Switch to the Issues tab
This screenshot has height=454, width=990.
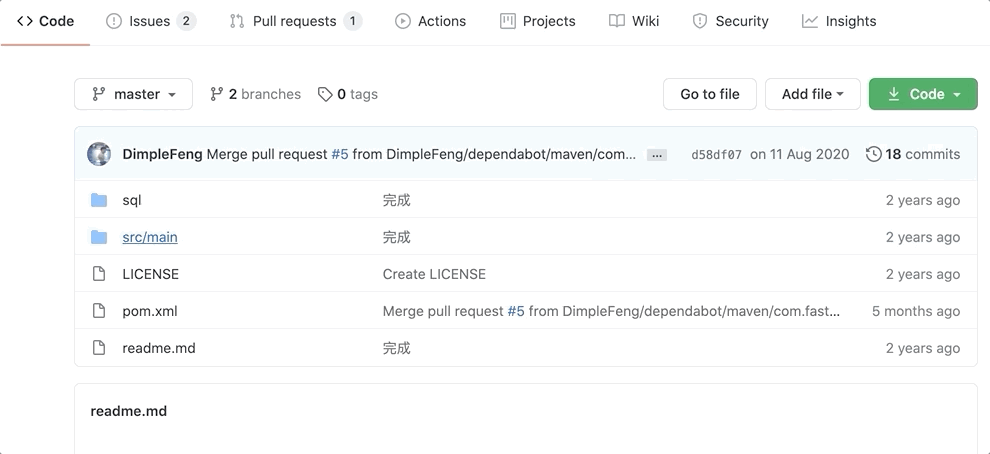click(x=150, y=21)
